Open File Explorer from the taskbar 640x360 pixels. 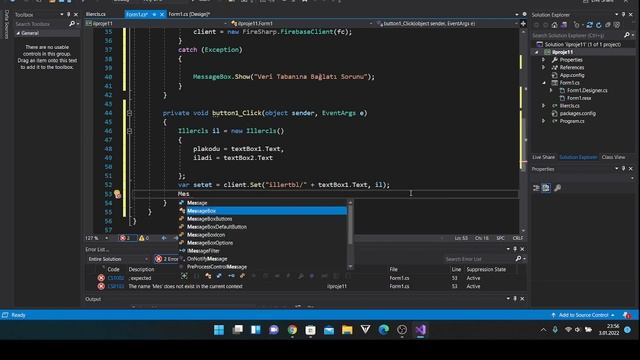[x=347, y=330]
